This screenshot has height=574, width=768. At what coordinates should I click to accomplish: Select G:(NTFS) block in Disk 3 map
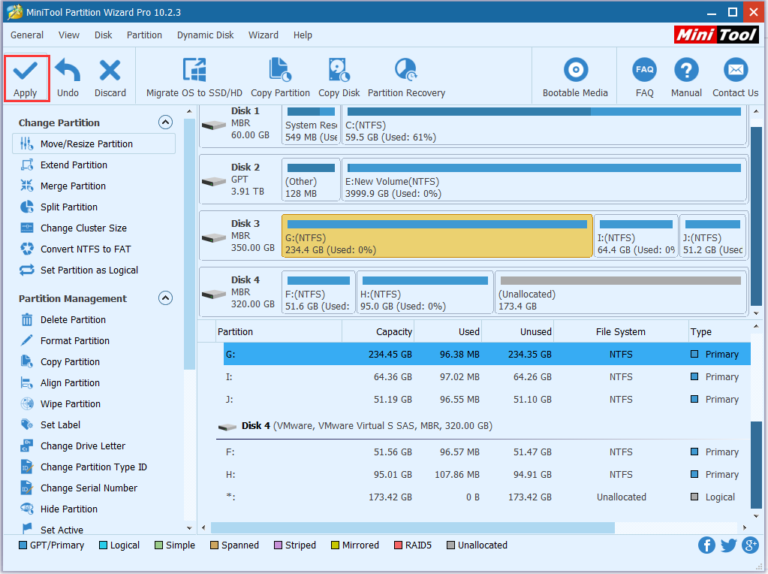pyautogui.click(x=437, y=236)
